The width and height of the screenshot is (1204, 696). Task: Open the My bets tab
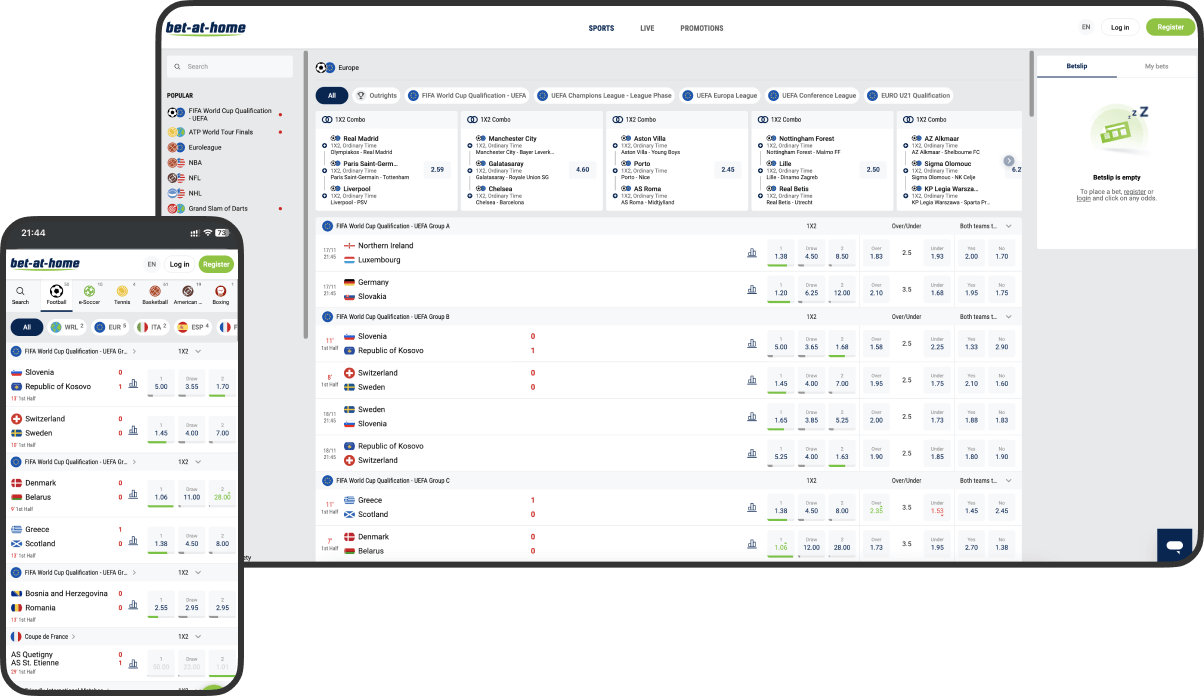1155,66
